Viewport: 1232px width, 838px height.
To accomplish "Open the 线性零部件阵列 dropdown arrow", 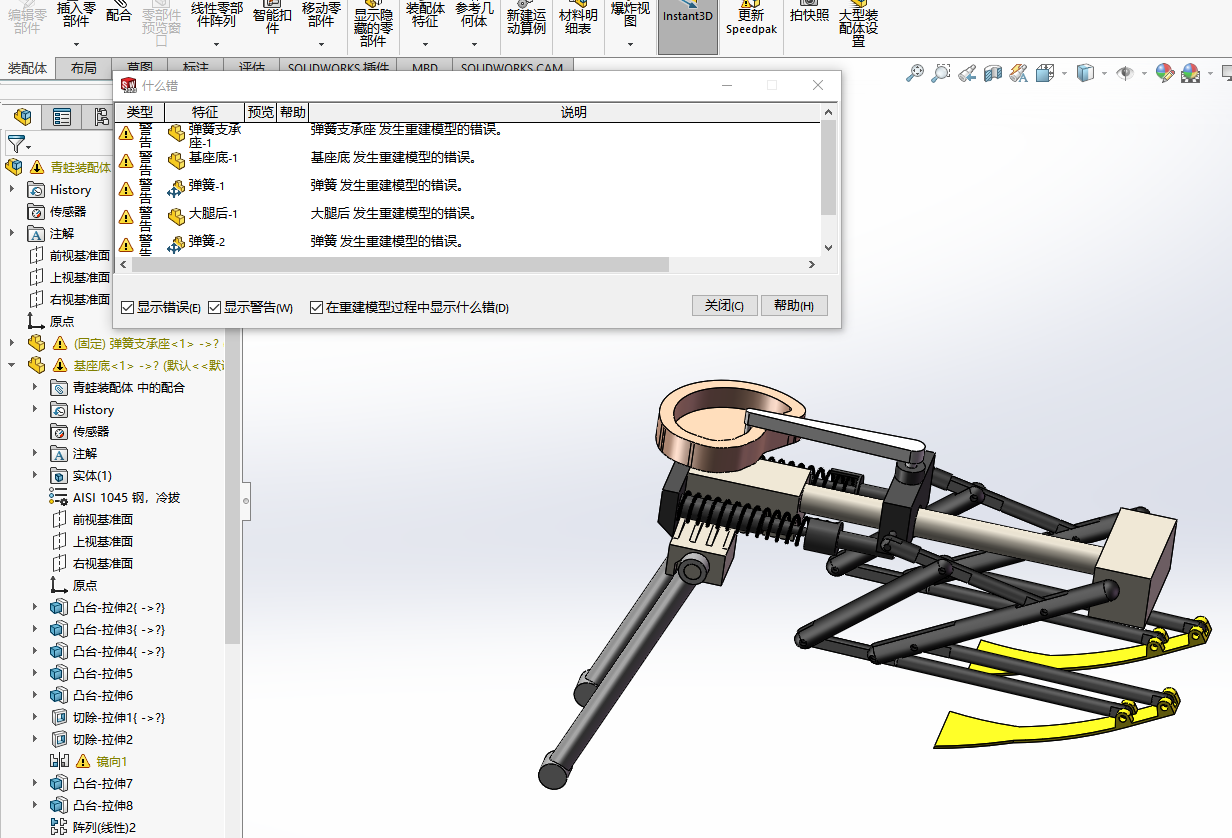I will (216, 45).
